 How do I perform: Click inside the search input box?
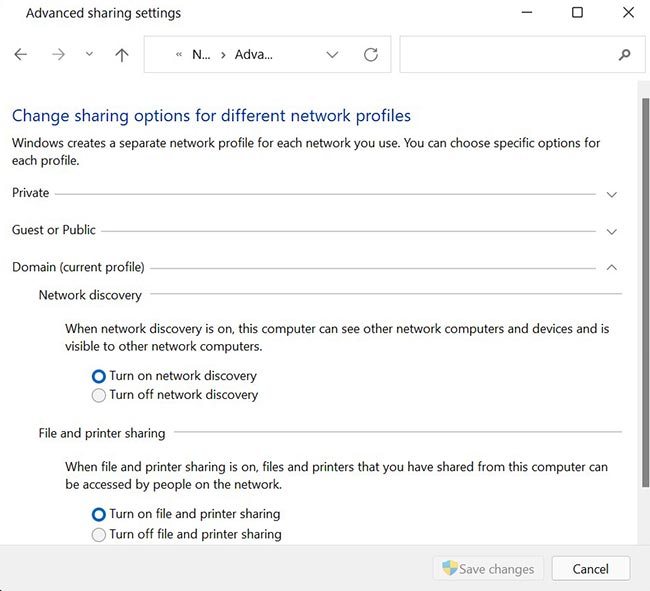[x=505, y=55]
